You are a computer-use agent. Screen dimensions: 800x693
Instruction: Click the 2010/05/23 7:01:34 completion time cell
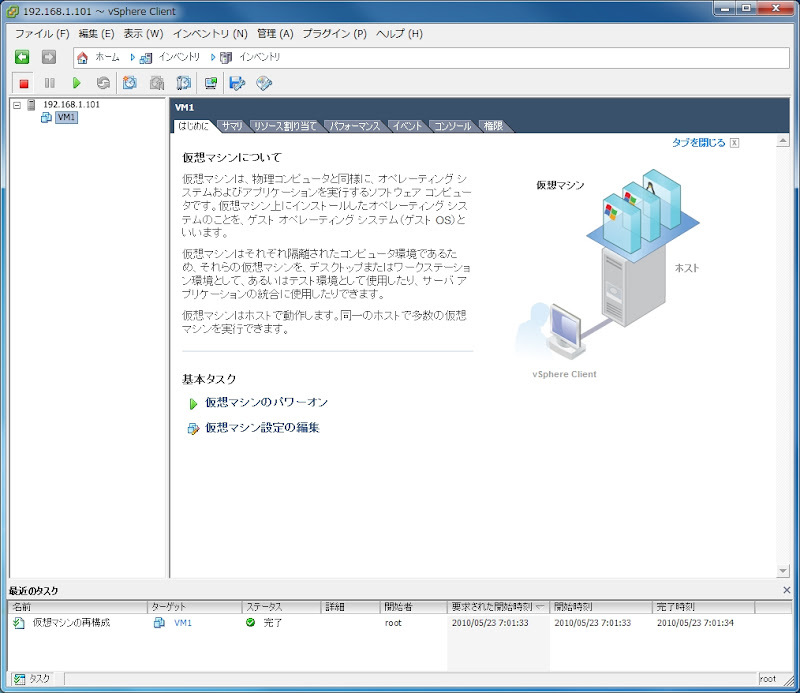pyautogui.click(x=695, y=623)
